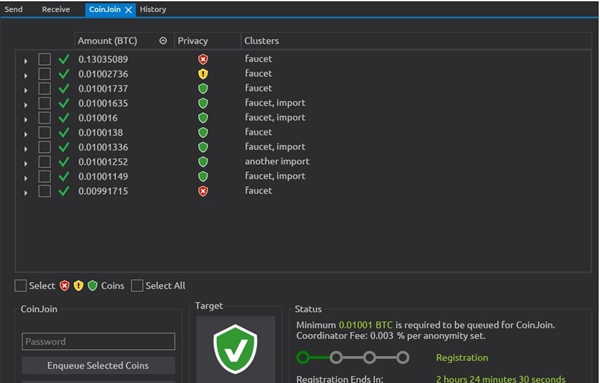Image resolution: width=600 pixels, height=383 pixels.
Task: Click confirmed checkmark on 0.01001737 row
Action: click(64, 89)
